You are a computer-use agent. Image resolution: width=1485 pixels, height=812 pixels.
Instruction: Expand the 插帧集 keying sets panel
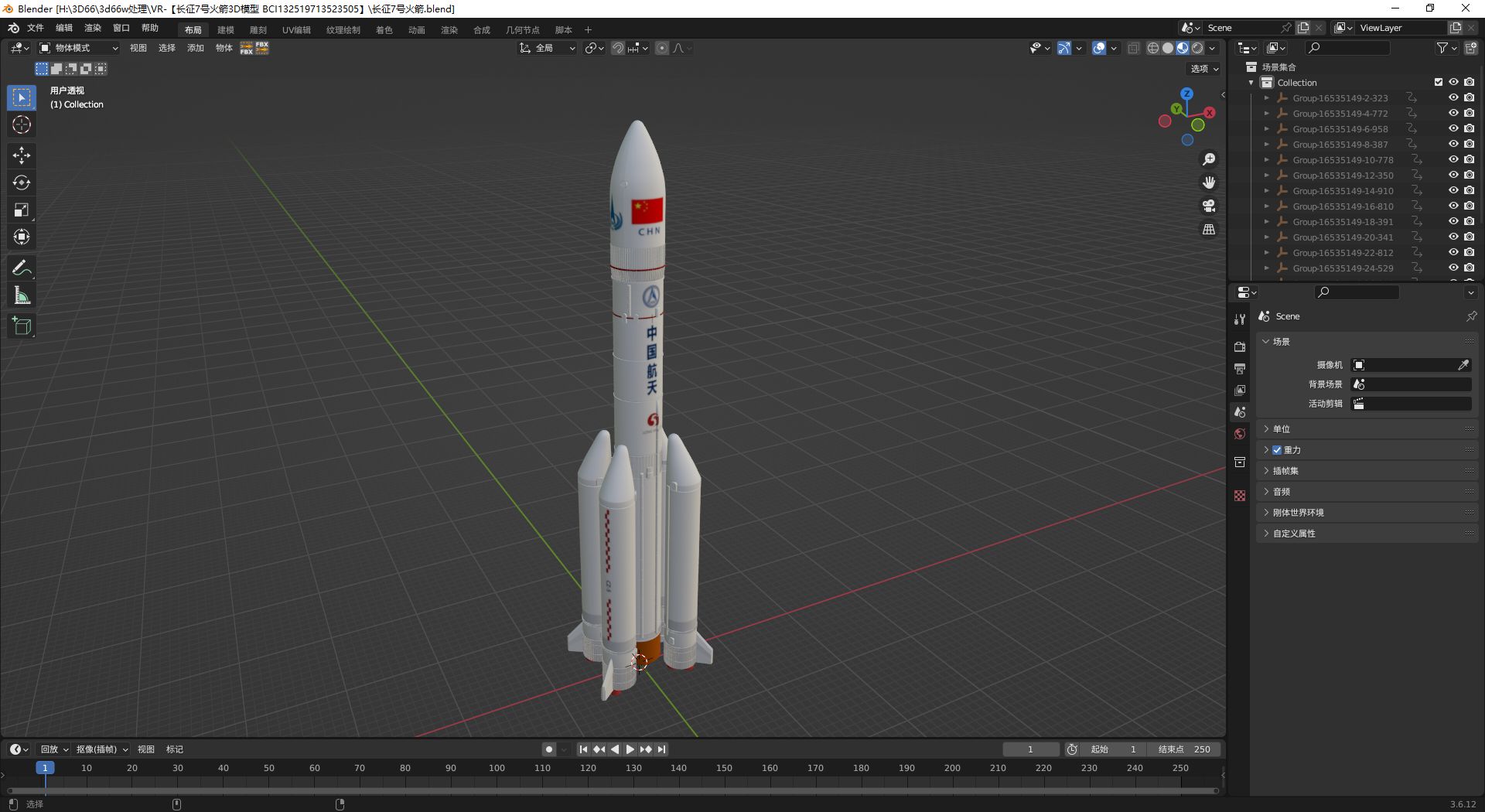tap(1367, 471)
